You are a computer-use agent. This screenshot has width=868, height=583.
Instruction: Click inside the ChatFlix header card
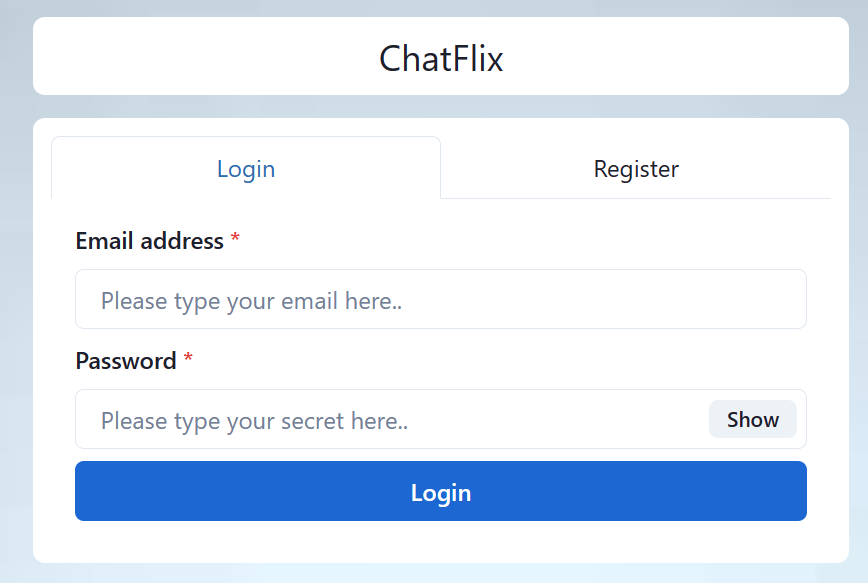point(441,58)
